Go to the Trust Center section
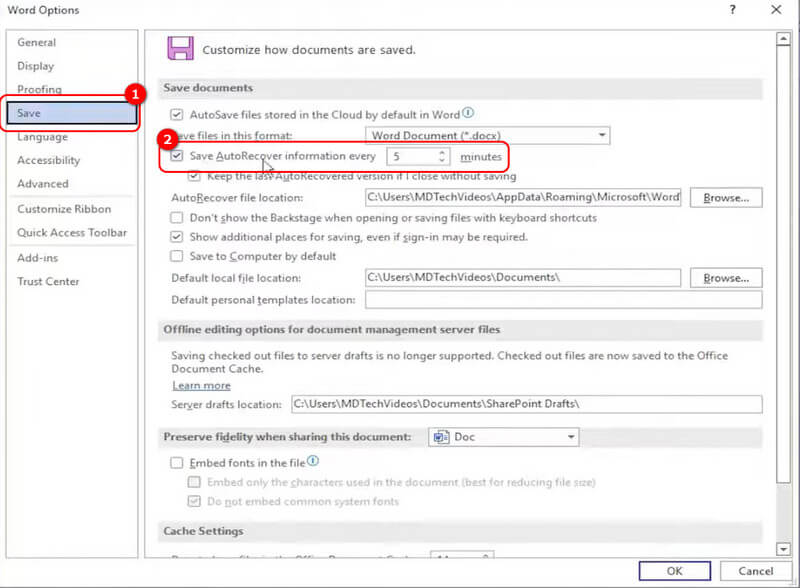800x588 pixels. (48, 282)
